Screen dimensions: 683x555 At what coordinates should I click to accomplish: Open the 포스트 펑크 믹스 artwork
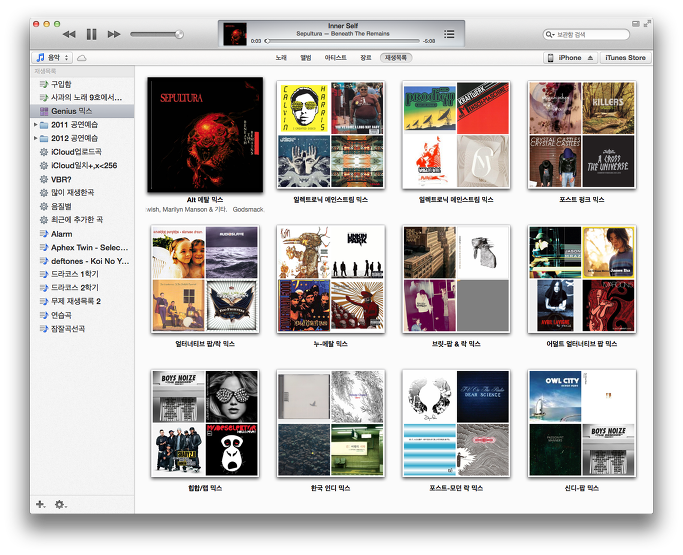(x=582, y=135)
